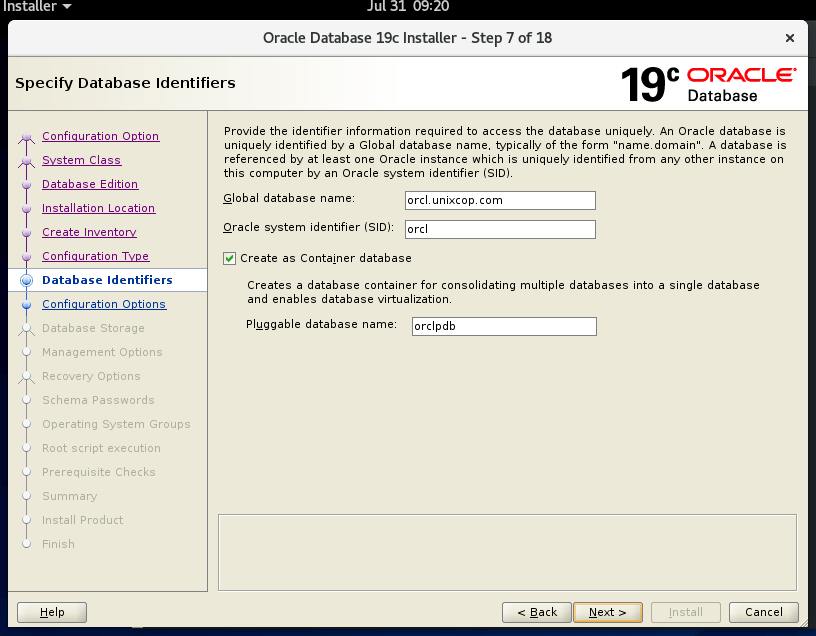Click the Operating System Groups step text
The width and height of the screenshot is (816, 636).
116,424
